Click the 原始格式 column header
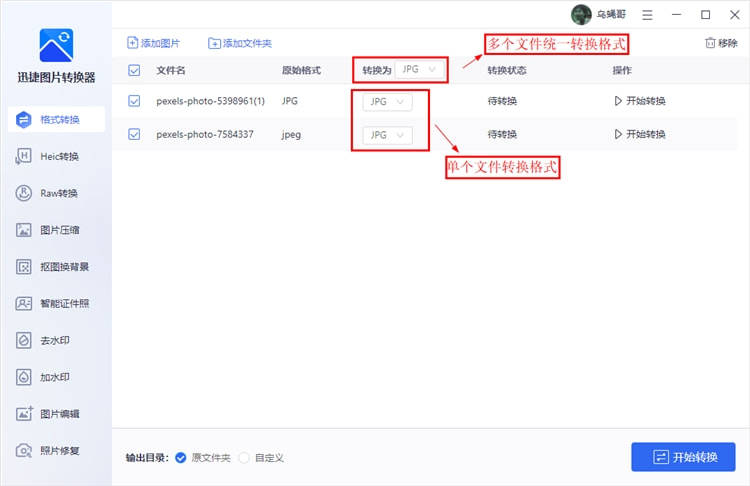This screenshot has height=486, width=750. tap(301, 70)
